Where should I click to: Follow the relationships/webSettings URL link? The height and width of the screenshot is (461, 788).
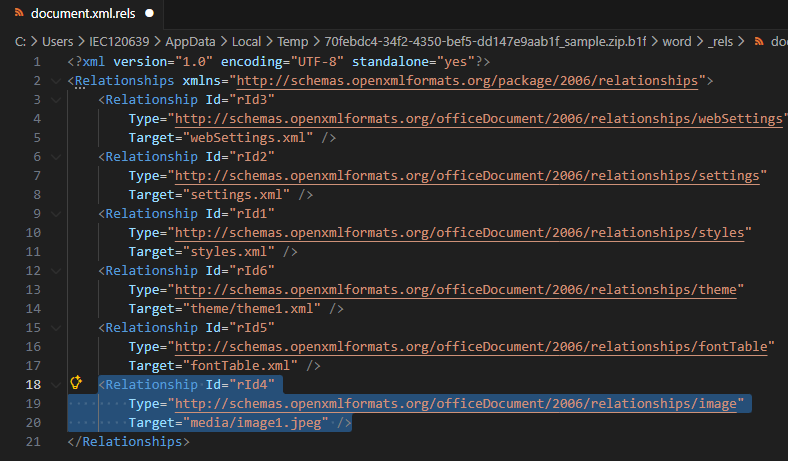click(x=479, y=119)
